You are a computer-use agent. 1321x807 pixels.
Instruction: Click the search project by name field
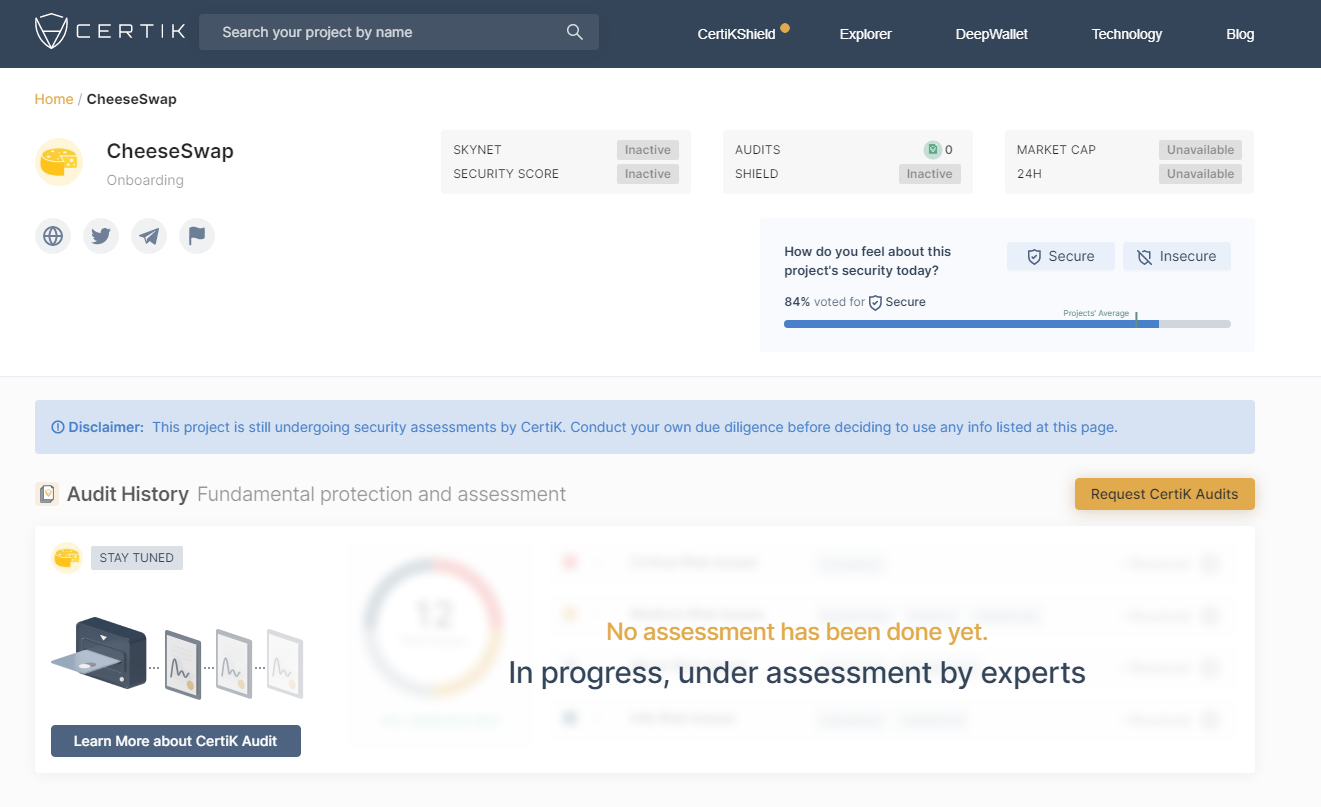[385, 32]
